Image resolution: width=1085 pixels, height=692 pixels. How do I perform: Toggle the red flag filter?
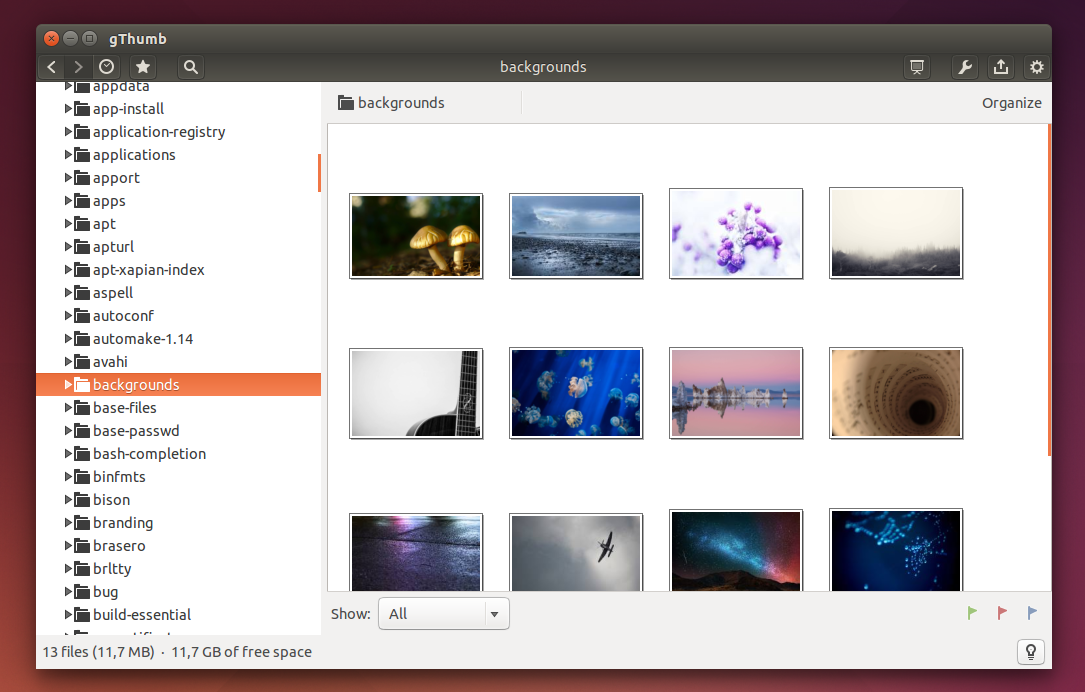click(1001, 613)
